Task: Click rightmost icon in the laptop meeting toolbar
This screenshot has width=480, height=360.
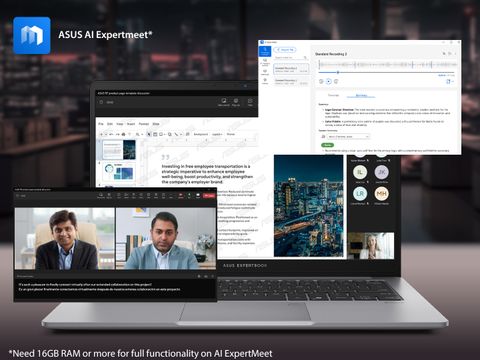Action: click(x=250, y=102)
